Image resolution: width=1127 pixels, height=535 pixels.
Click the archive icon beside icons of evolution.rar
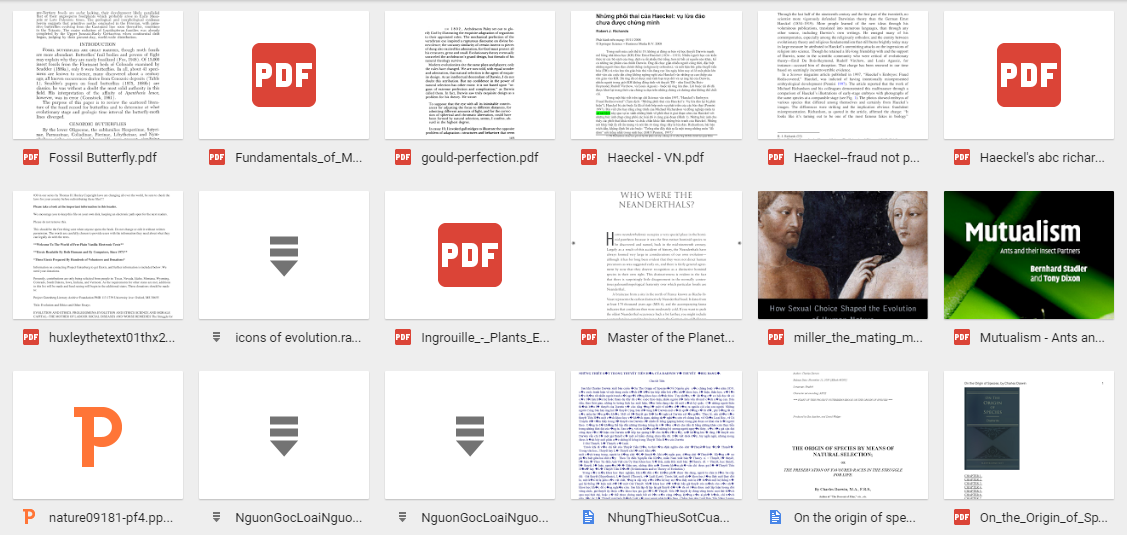pyautogui.click(x=217, y=337)
